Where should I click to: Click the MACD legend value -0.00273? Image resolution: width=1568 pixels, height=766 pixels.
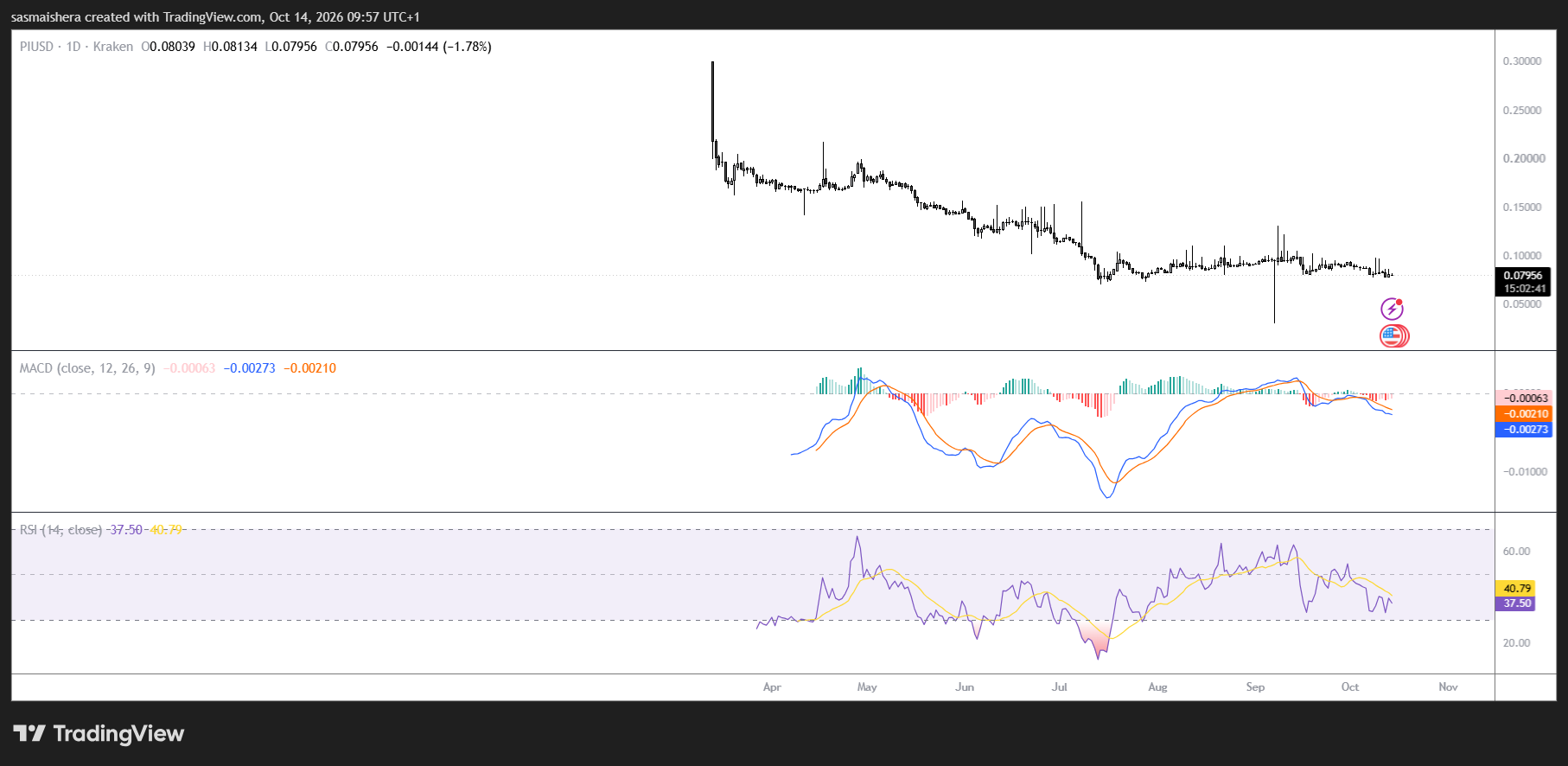click(x=250, y=368)
